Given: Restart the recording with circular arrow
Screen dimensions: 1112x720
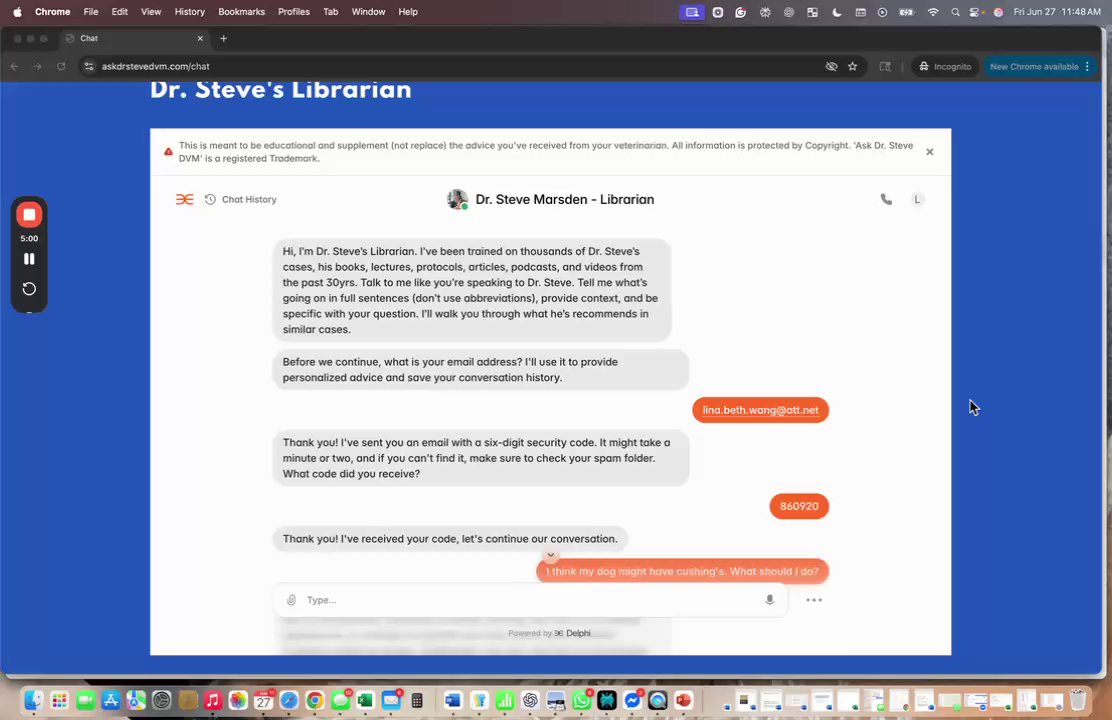Looking at the screenshot, I should point(29,289).
